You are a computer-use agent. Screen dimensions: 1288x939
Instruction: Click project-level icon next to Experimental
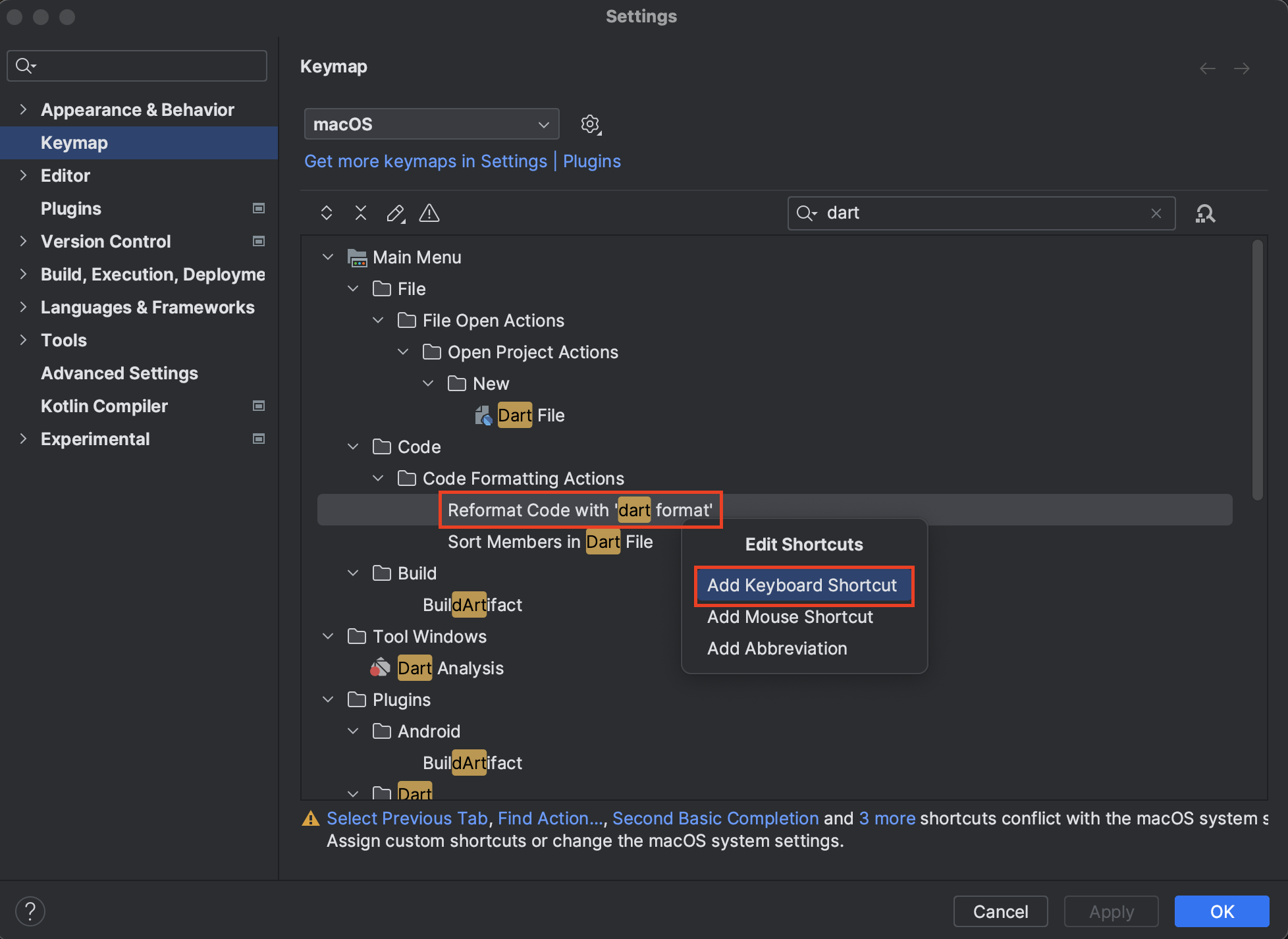(x=259, y=439)
